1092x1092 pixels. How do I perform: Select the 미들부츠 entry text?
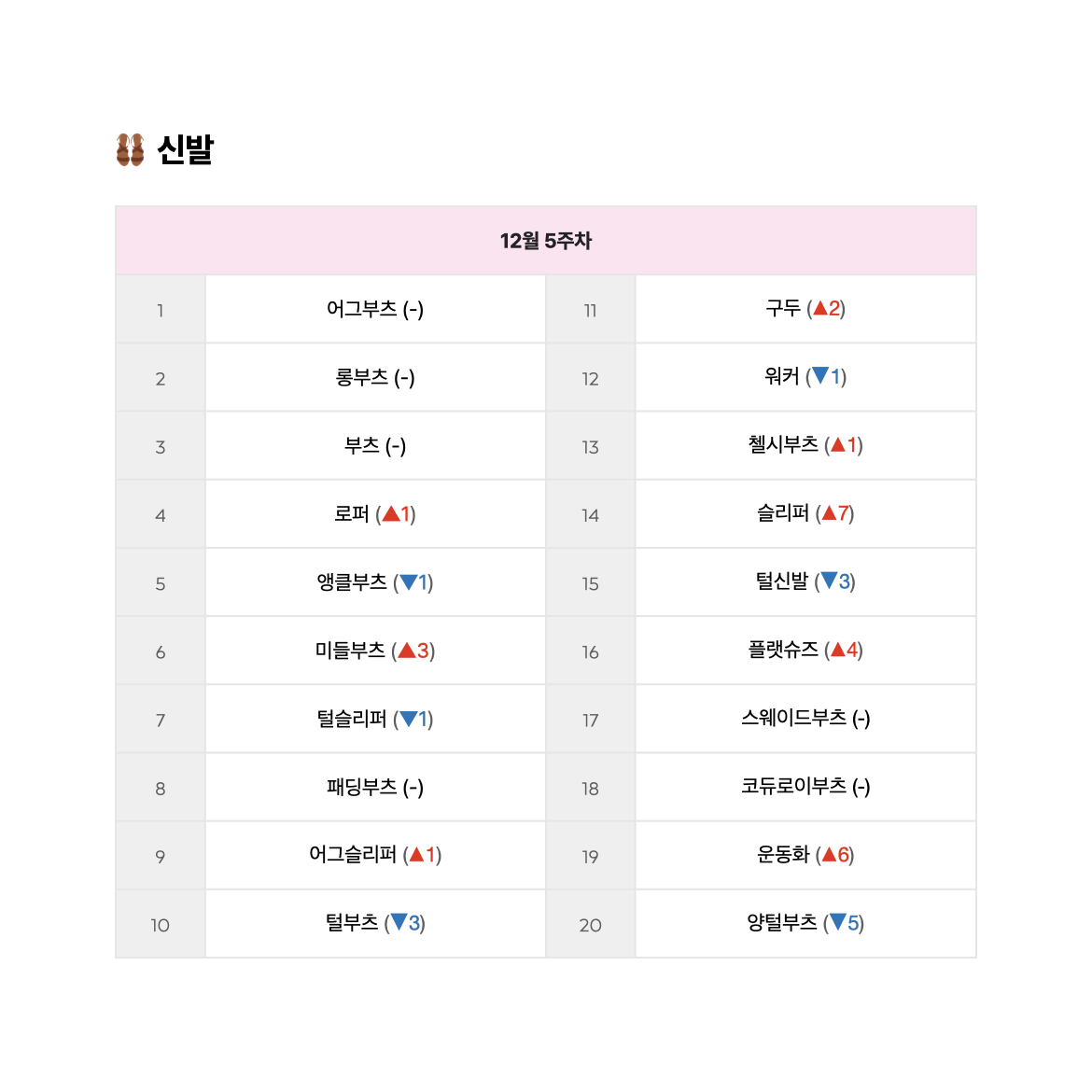[x=350, y=651]
